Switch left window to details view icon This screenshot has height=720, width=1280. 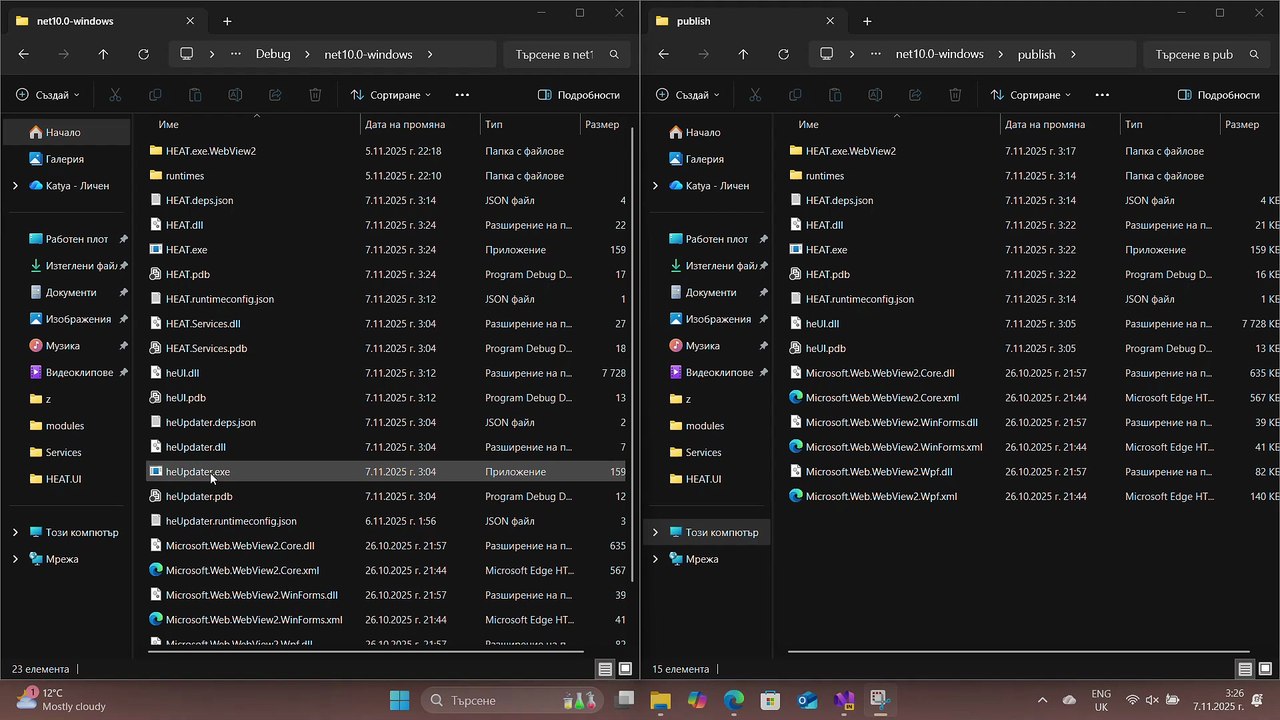[605, 669]
